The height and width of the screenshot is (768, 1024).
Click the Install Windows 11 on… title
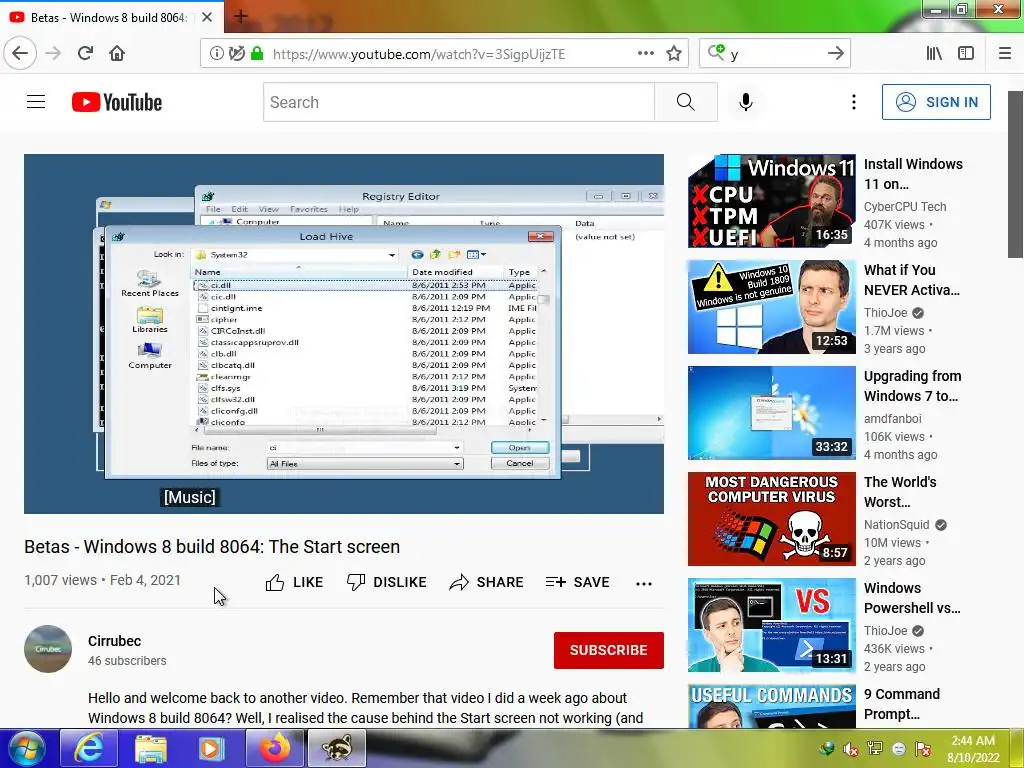tap(913, 174)
